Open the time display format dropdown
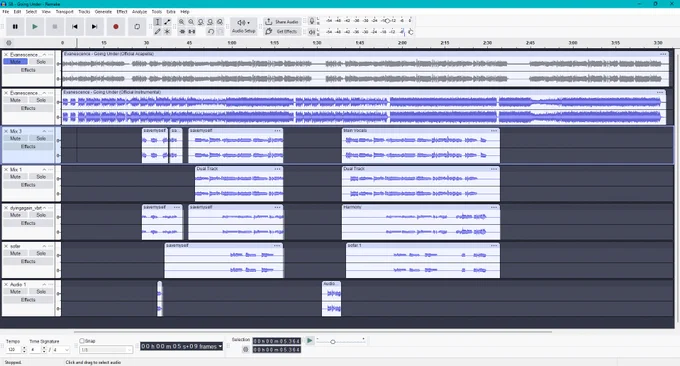The width and height of the screenshot is (680, 366). [220, 346]
